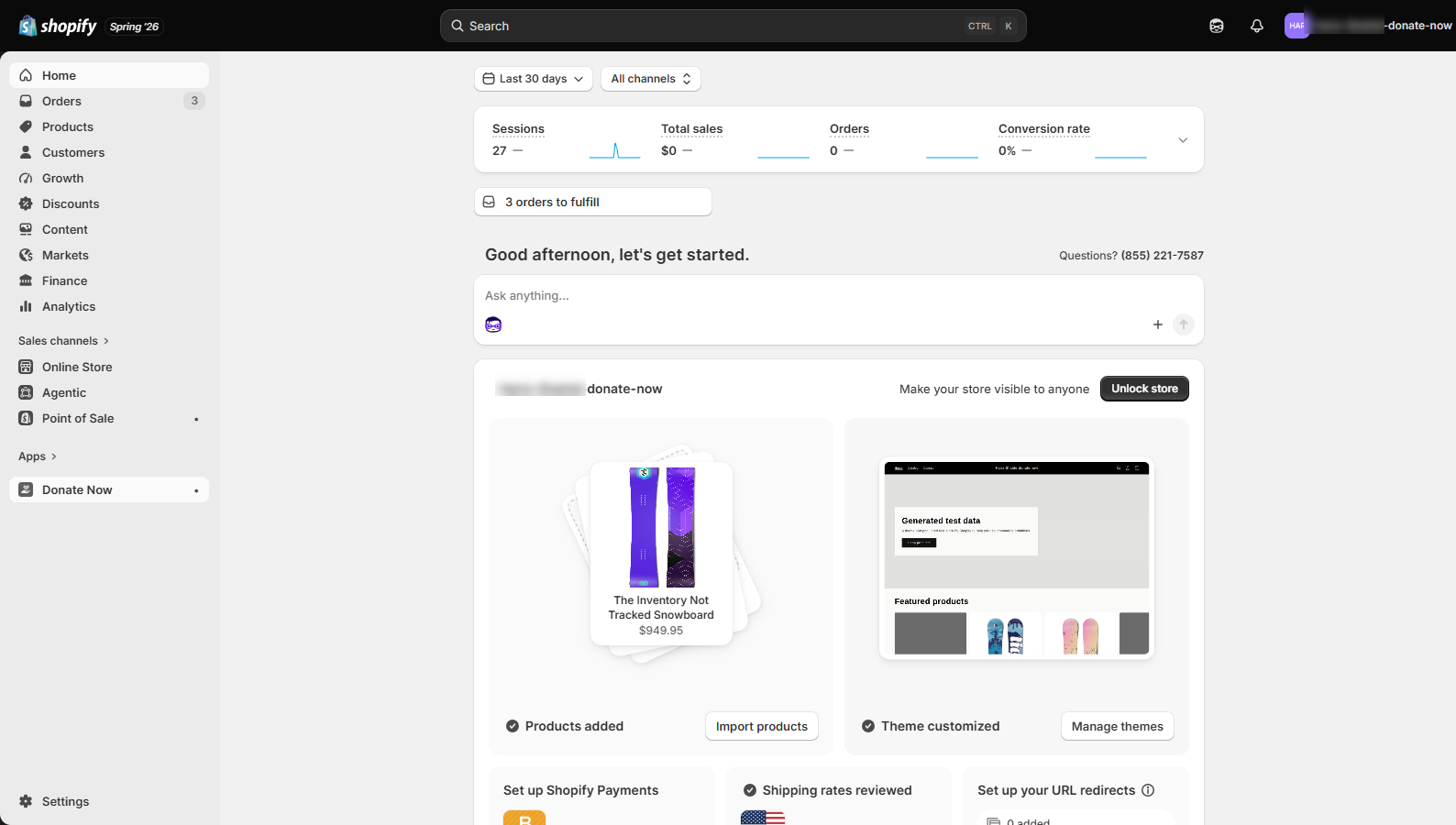The width and height of the screenshot is (1456, 825).
Task: Open the 3 orders to fulfill card
Action: click(x=593, y=202)
